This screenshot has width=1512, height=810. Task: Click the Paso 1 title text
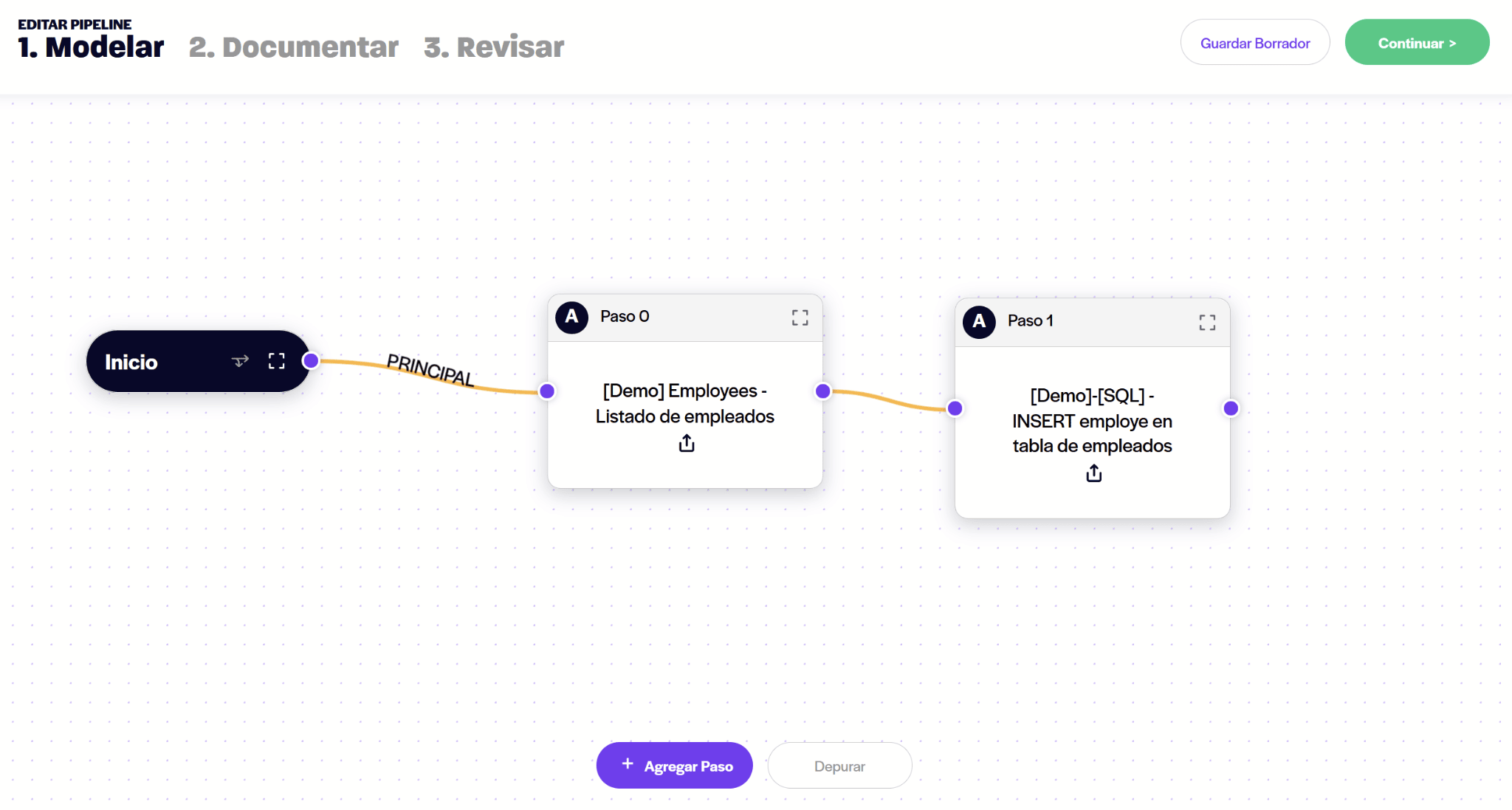pyautogui.click(x=1031, y=320)
